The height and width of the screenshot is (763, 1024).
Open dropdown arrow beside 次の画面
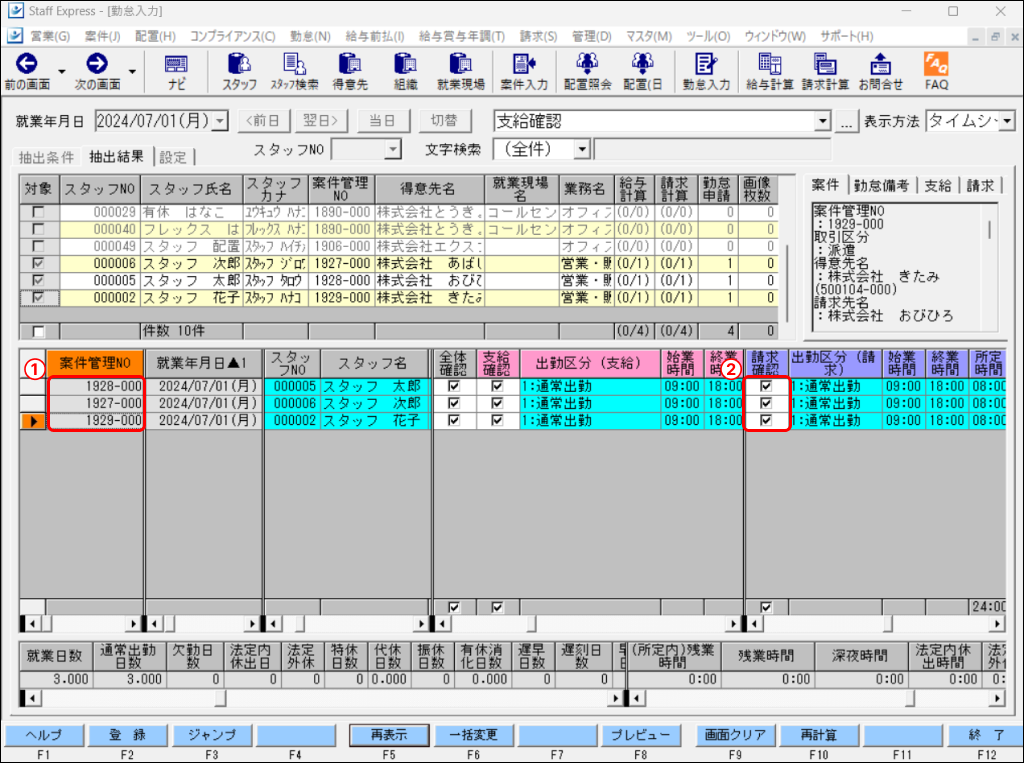pyautogui.click(x=132, y=71)
